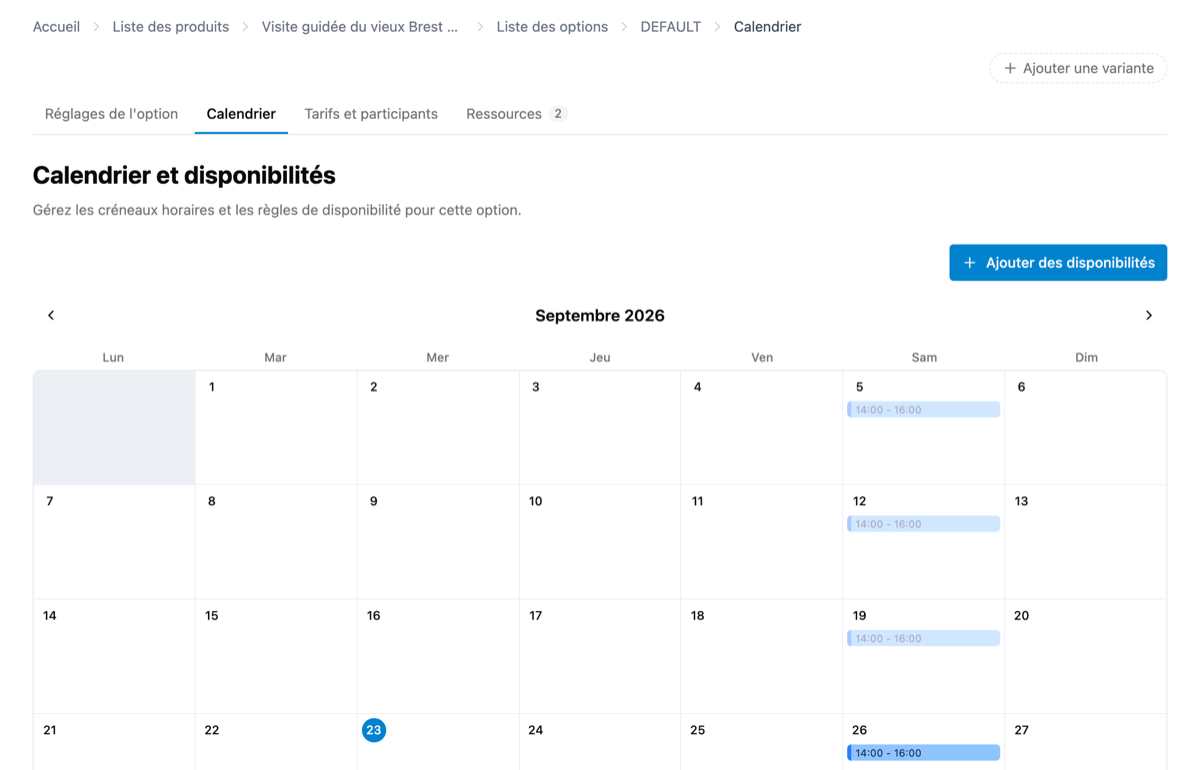Image resolution: width=1200 pixels, height=770 pixels.
Task: Go to Liste des options breadcrumb
Action: click(x=552, y=27)
